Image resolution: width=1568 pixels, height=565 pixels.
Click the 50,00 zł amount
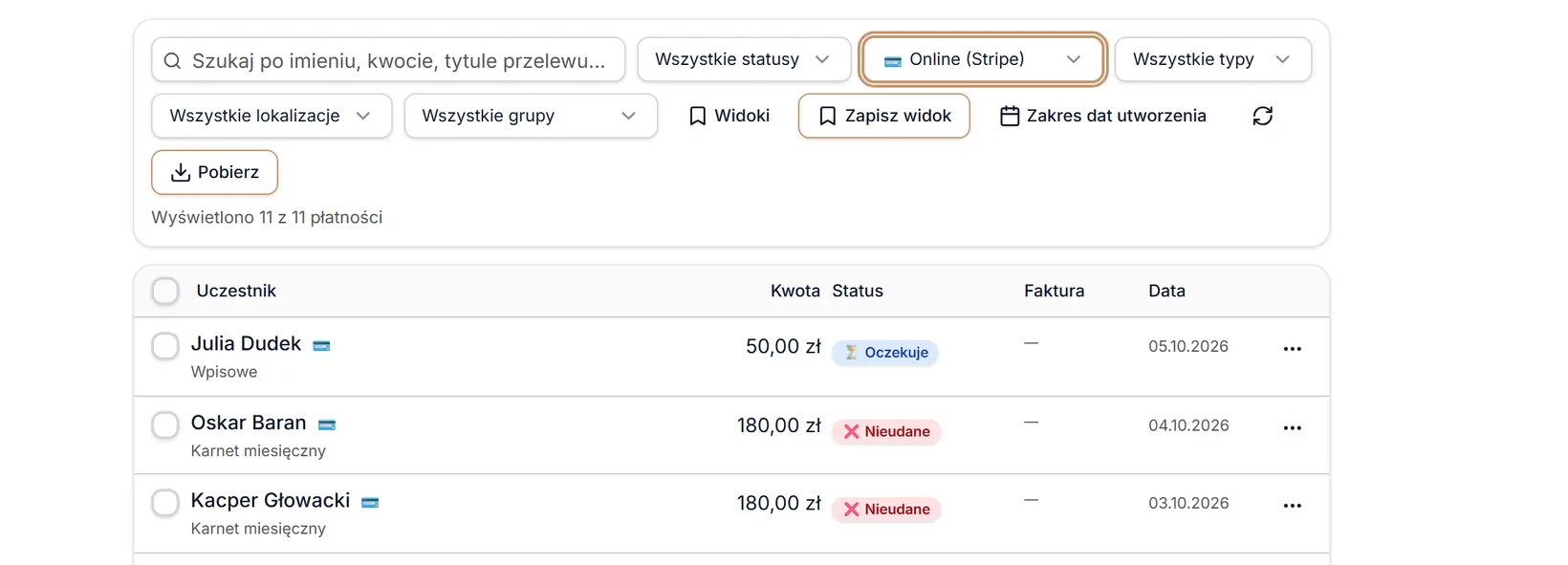[783, 347]
